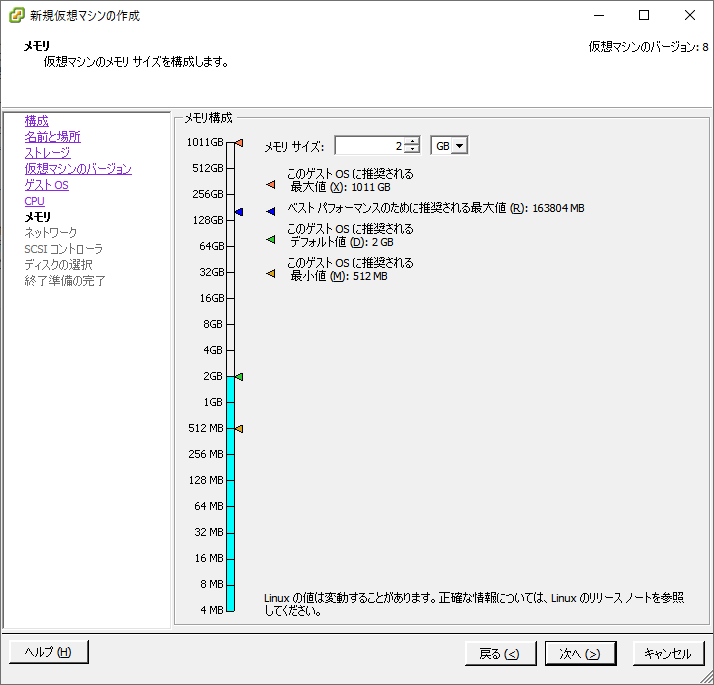Image resolution: width=714 pixels, height=685 pixels.
Task: Click the ヘルプ (H) button
Action: 48,652
